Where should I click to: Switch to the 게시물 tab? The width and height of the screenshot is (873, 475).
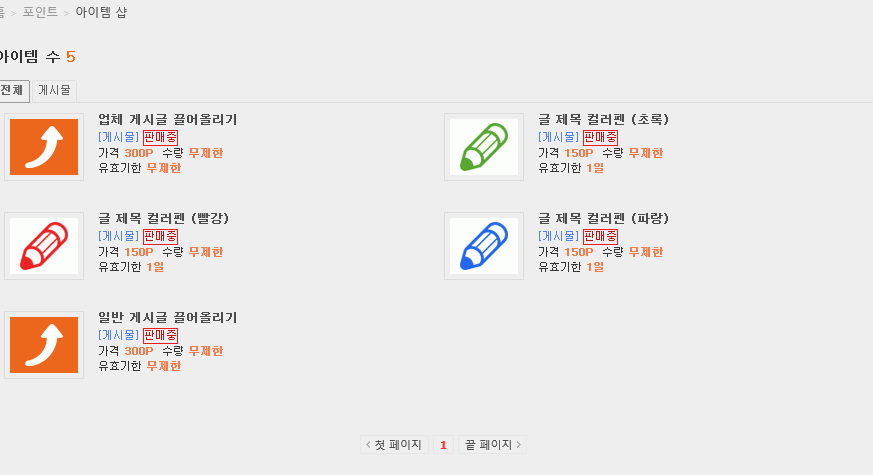click(54, 90)
